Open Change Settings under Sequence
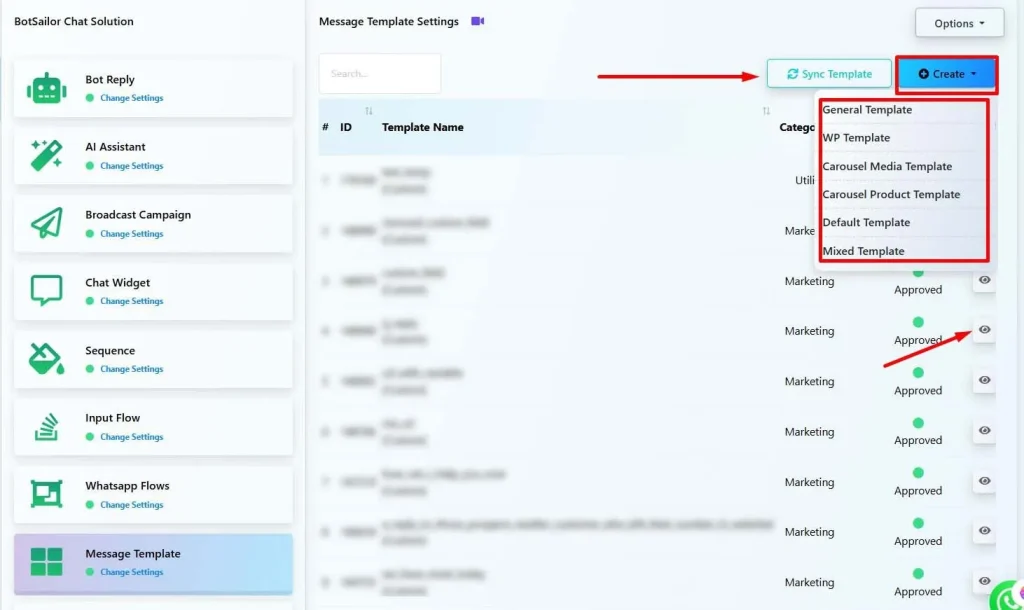 pyautogui.click(x=131, y=369)
